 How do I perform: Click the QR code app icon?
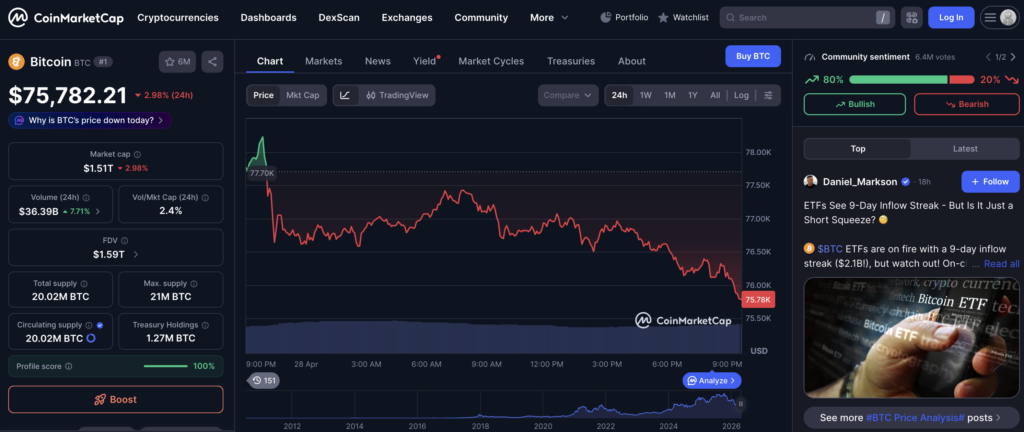(912, 18)
